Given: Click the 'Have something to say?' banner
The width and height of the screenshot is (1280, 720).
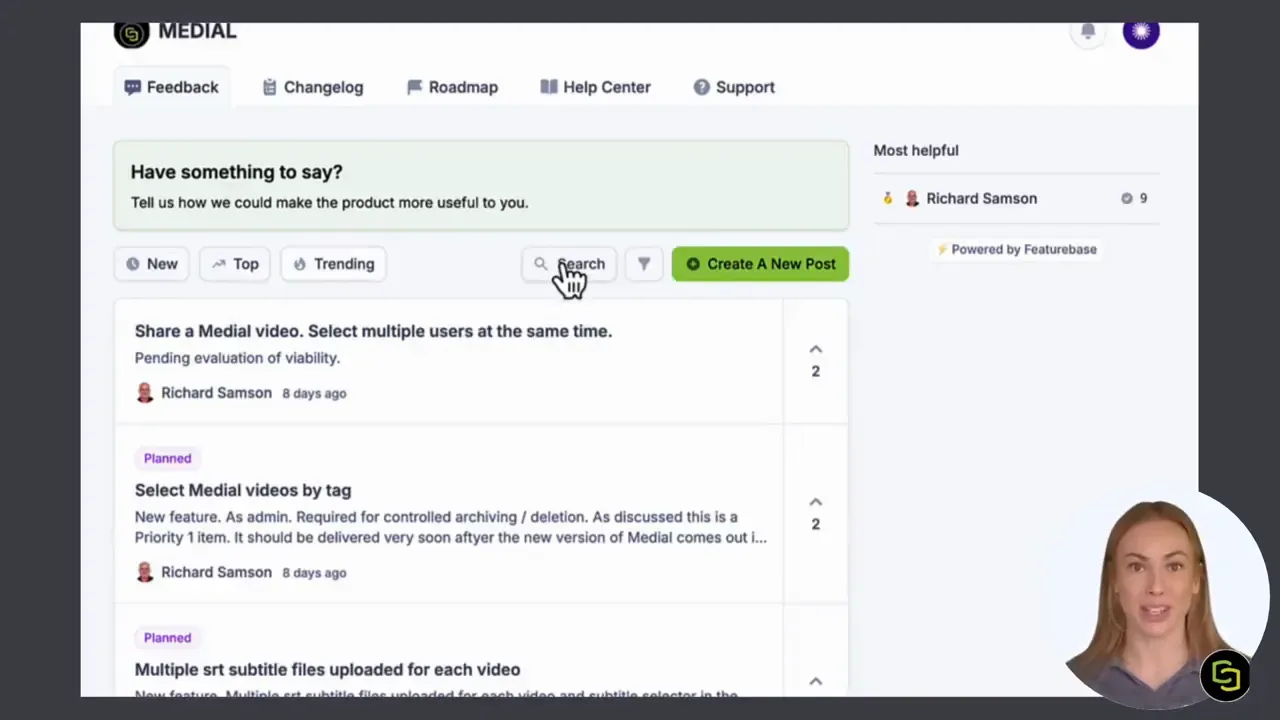Looking at the screenshot, I should 481,186.
